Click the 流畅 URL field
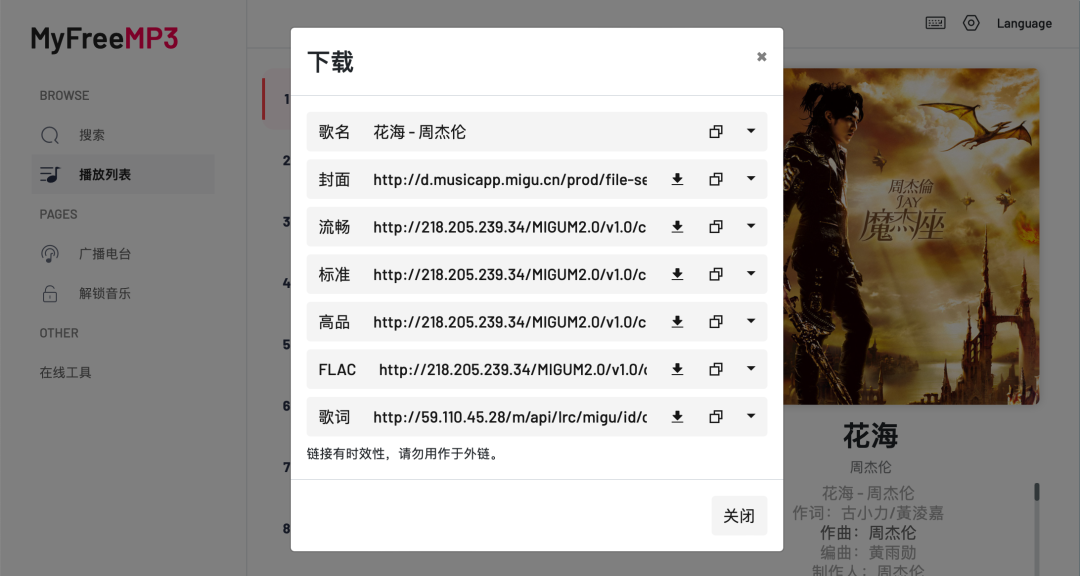This screenshot has height=576, width=1080. point(510,227)
